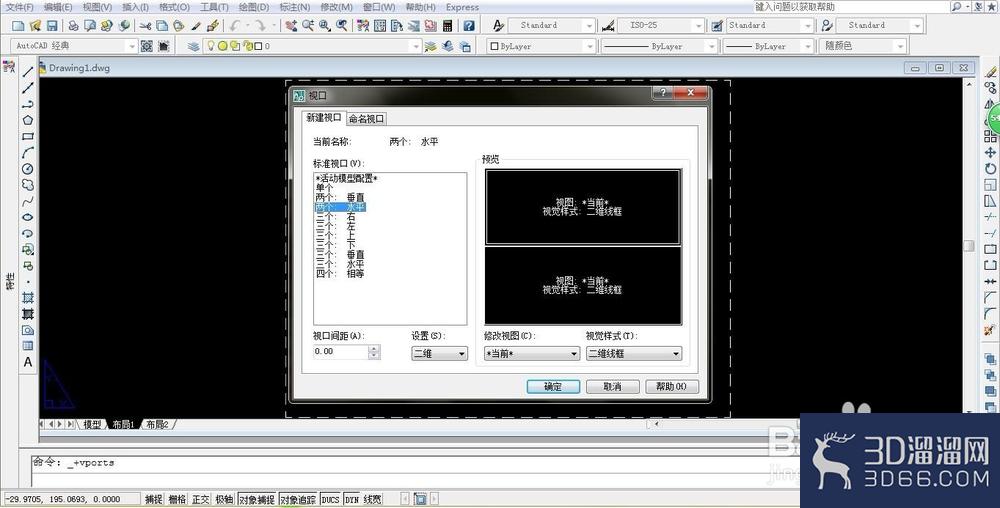Viewport: 1000px width, 508px height.
Task: Select the Ellipse draw tool
Action: pyautogui.click(x=27, y=217)
